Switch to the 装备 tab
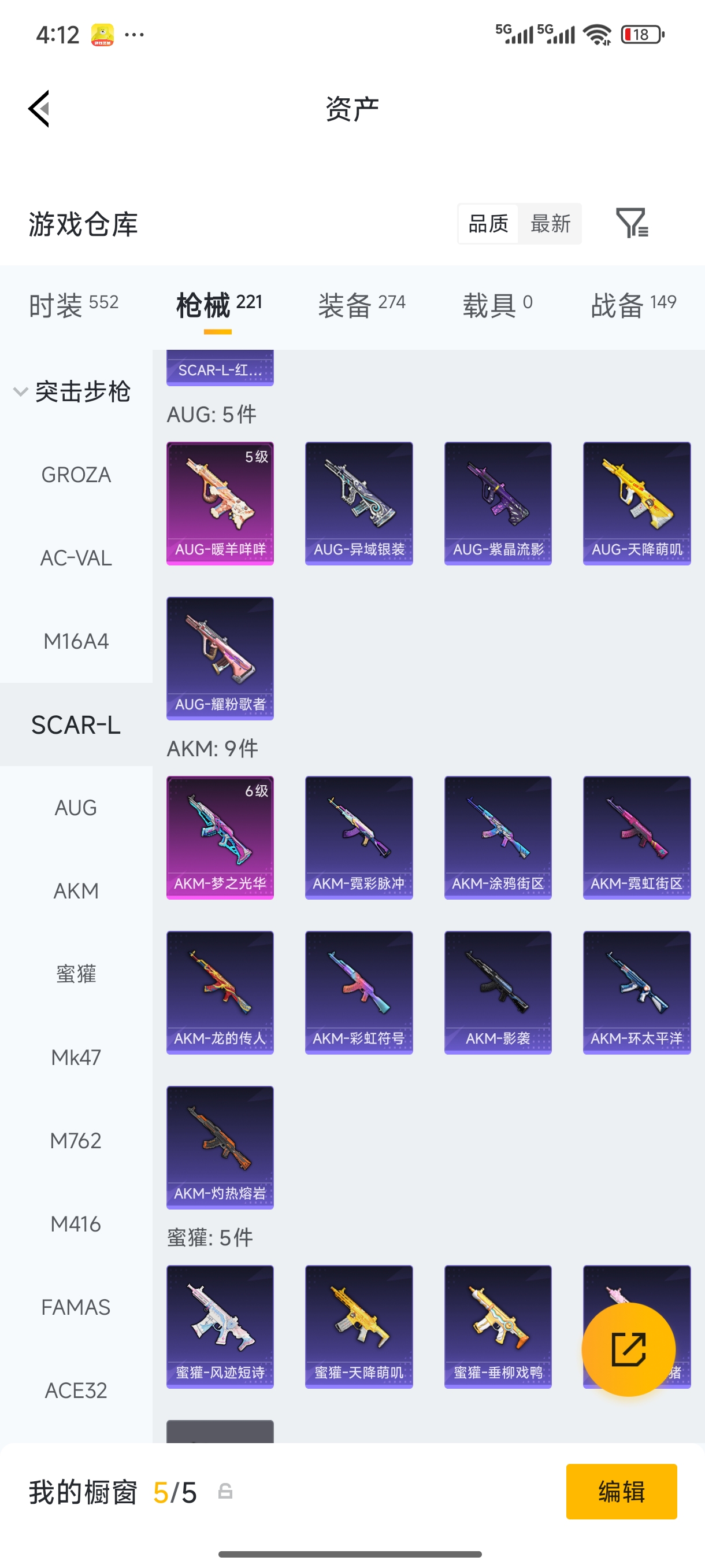Image resolution: width=705 pixels, height=1568 pixels. pyautogui.click(x=361, y=304)
